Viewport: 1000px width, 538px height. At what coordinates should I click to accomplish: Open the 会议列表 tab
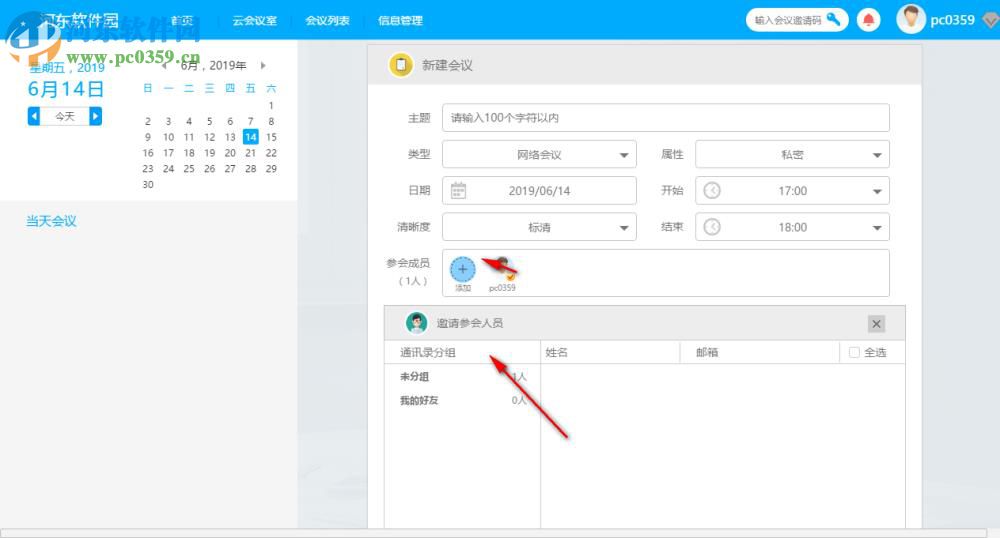327,20
